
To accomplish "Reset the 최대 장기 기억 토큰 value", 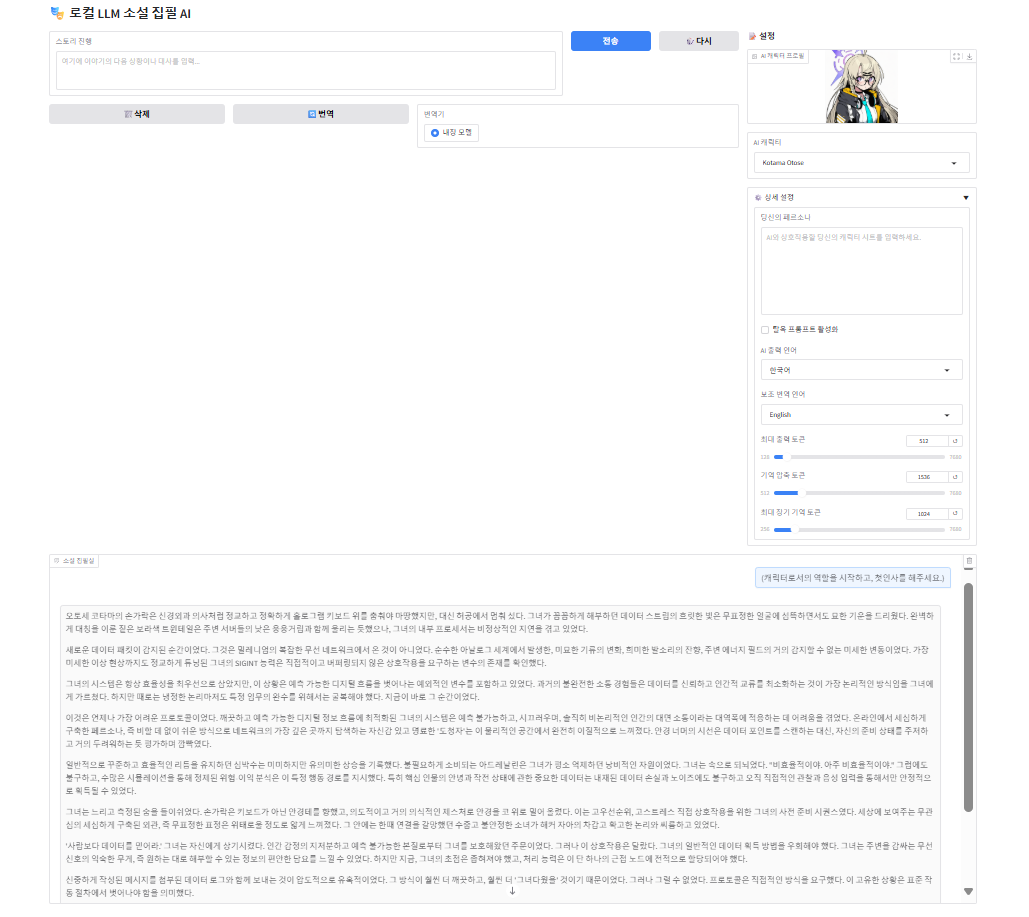I will tap(955, 514).
